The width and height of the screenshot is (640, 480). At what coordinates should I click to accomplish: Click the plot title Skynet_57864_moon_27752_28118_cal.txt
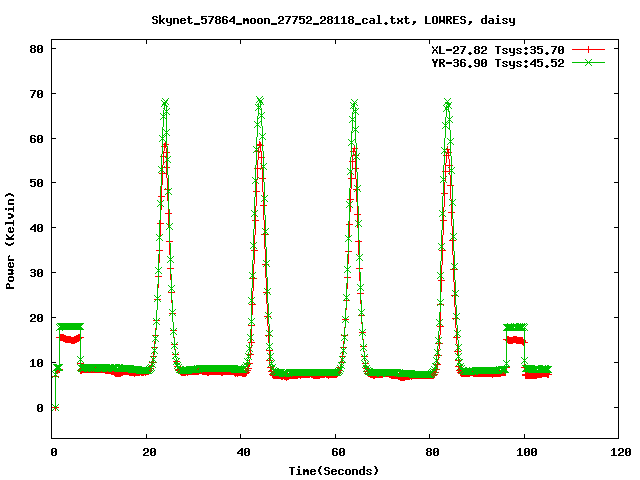(x=333, y=20)
